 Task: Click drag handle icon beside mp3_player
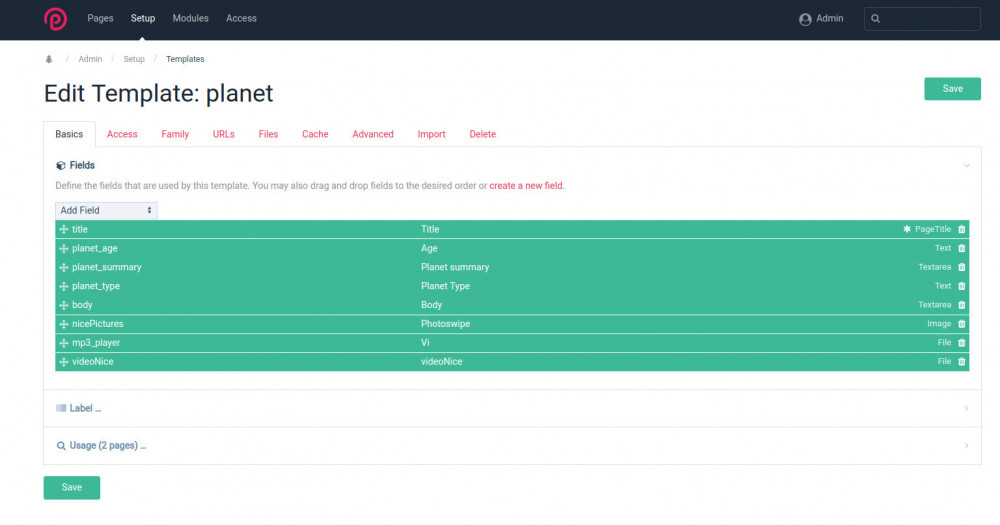point(64,343)
